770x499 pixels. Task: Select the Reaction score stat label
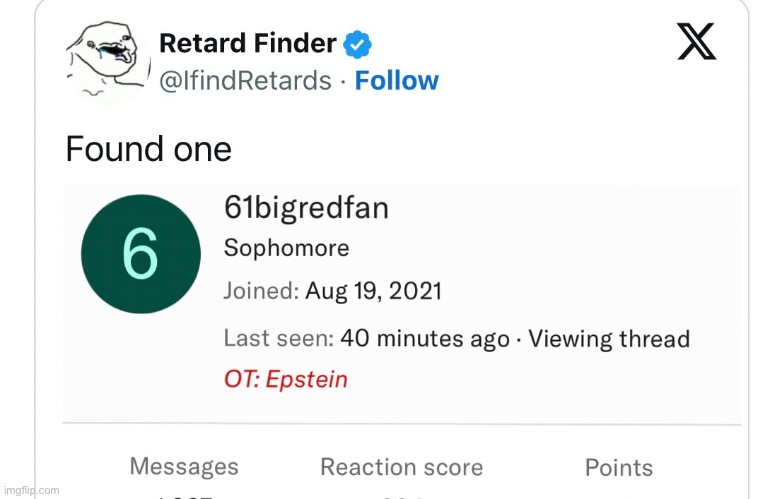[x=401, y=467]
